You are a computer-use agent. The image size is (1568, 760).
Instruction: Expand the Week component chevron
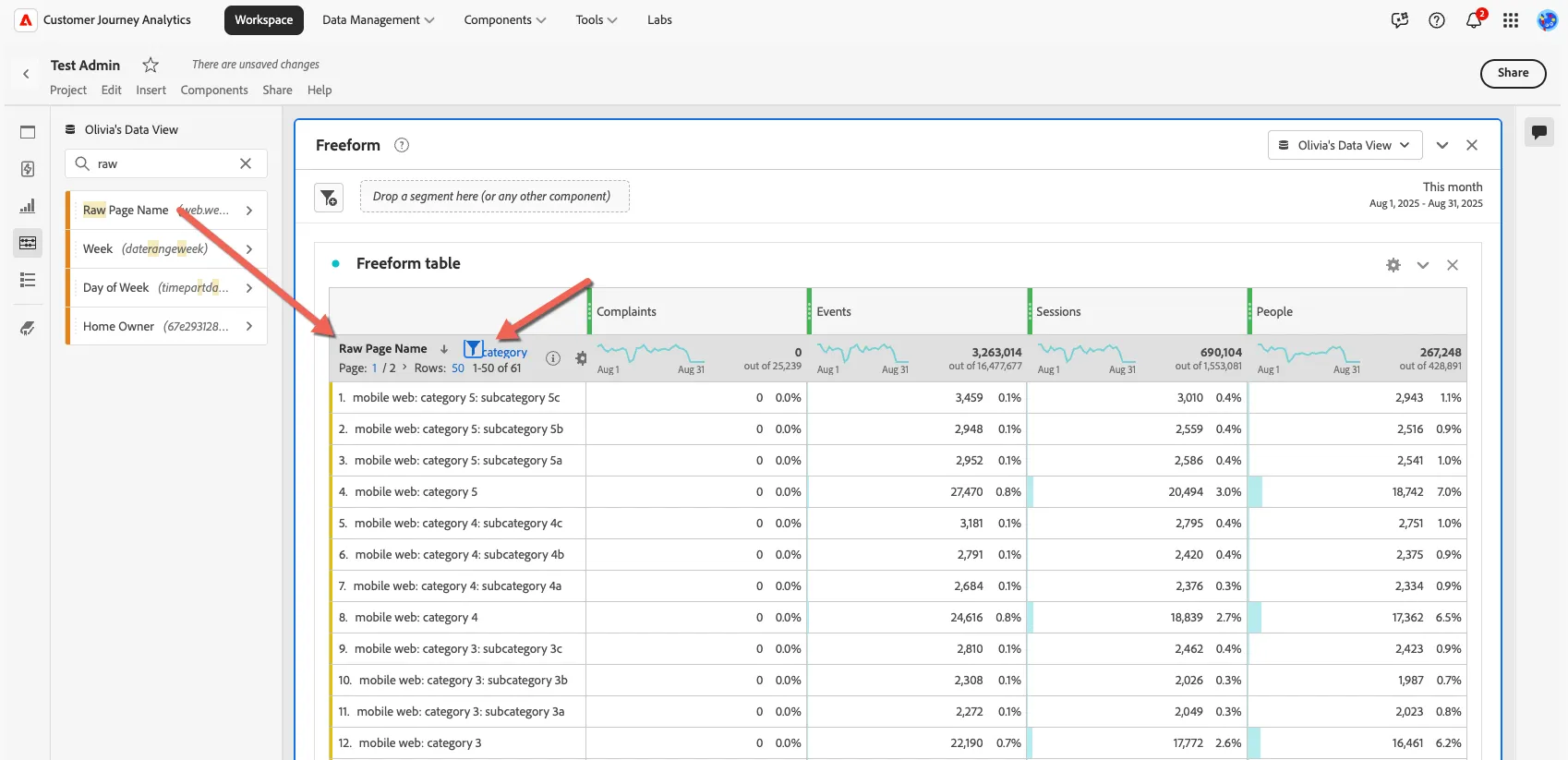tap(249, 249)
